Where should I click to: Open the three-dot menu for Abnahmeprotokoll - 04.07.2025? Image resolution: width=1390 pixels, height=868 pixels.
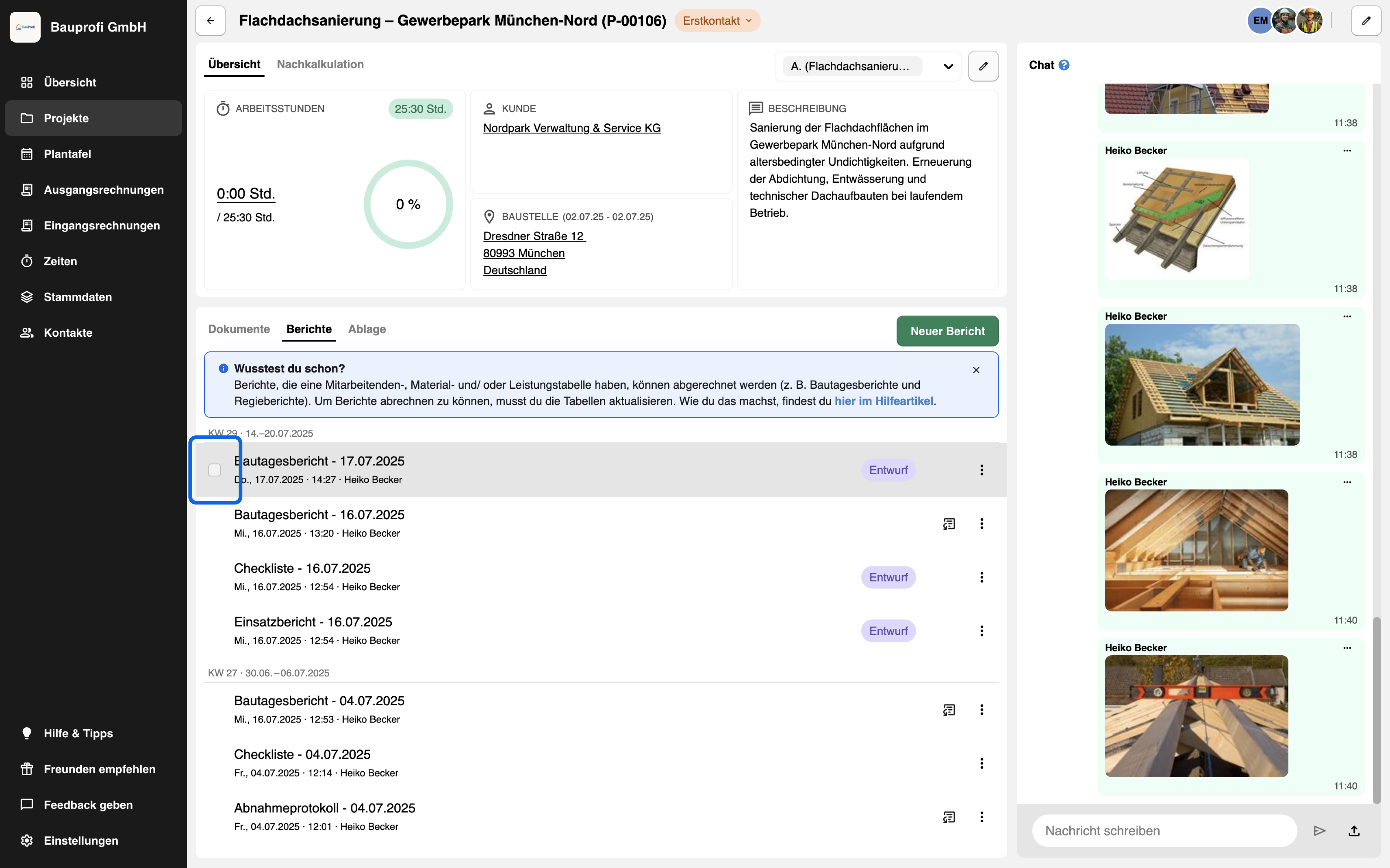point(982,817)
